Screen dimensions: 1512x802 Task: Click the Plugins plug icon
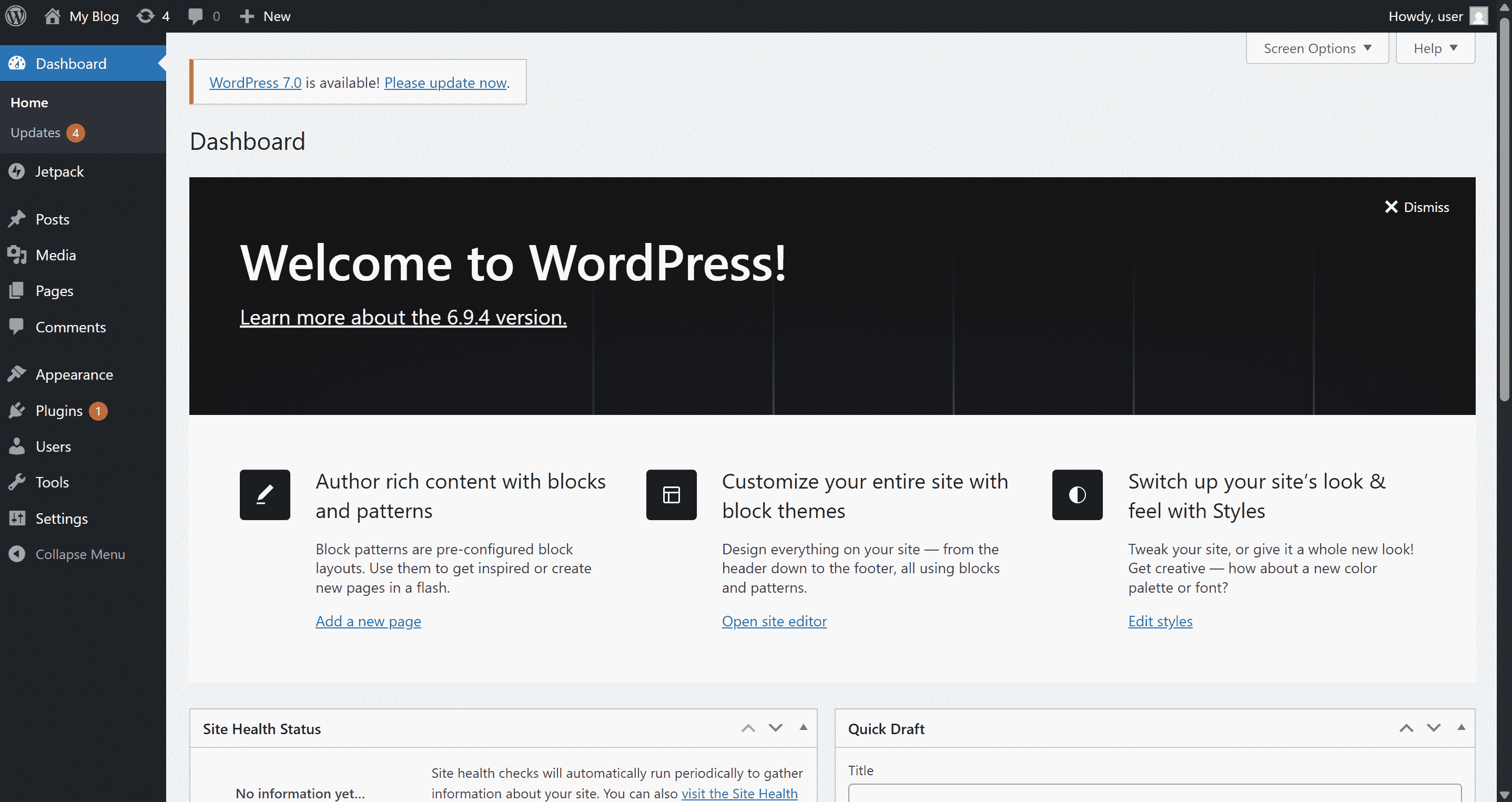coord(17,410)
